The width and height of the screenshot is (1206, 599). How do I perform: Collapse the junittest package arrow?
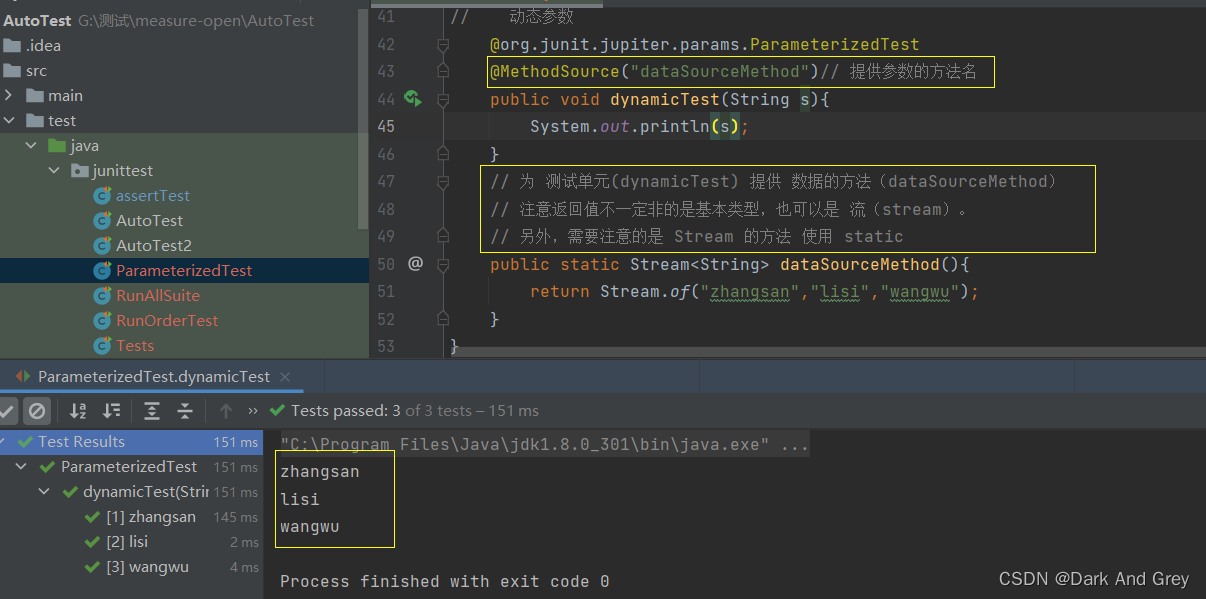coord(54,171)
